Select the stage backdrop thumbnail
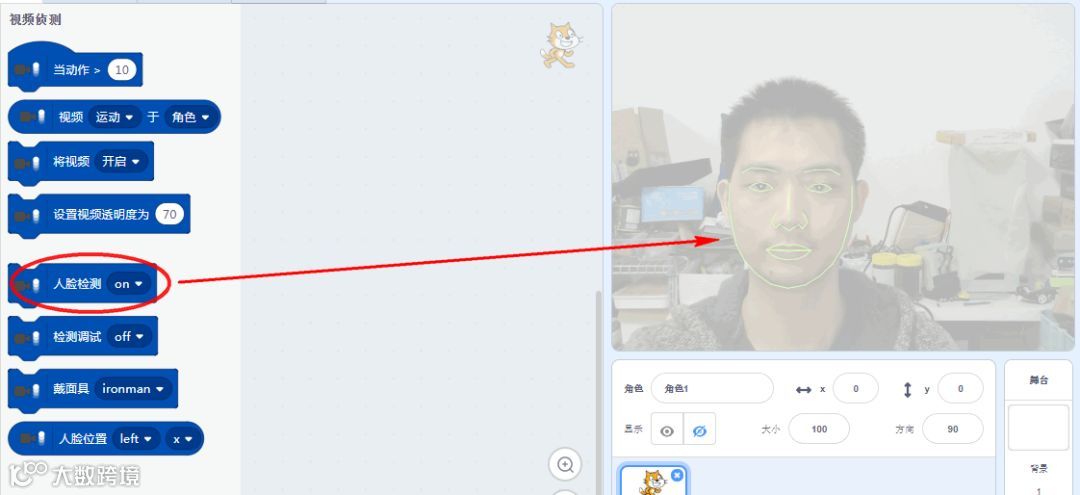 tap(1039, 428)
